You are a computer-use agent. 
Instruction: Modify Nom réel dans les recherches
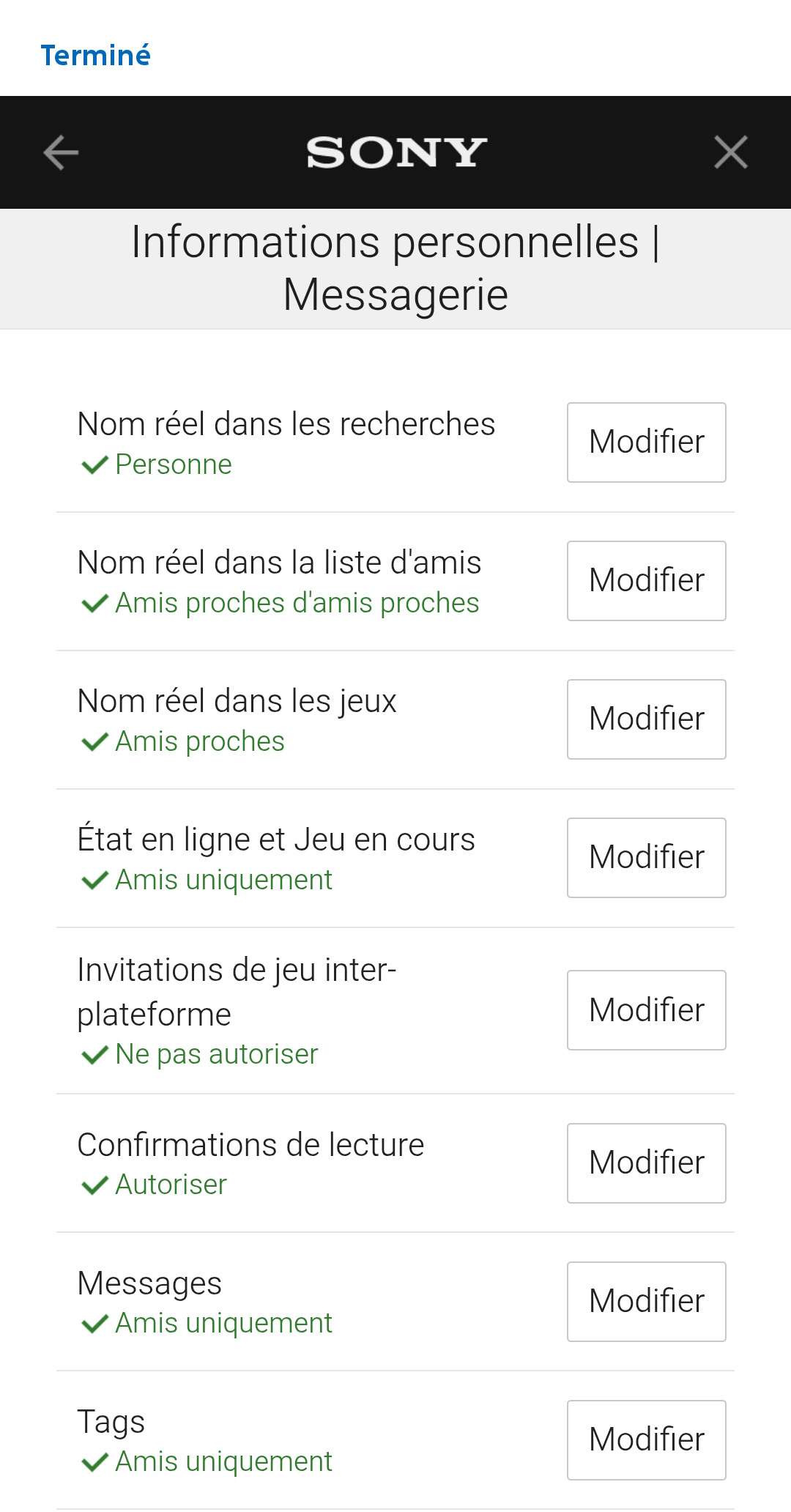[x=646, y=442]
